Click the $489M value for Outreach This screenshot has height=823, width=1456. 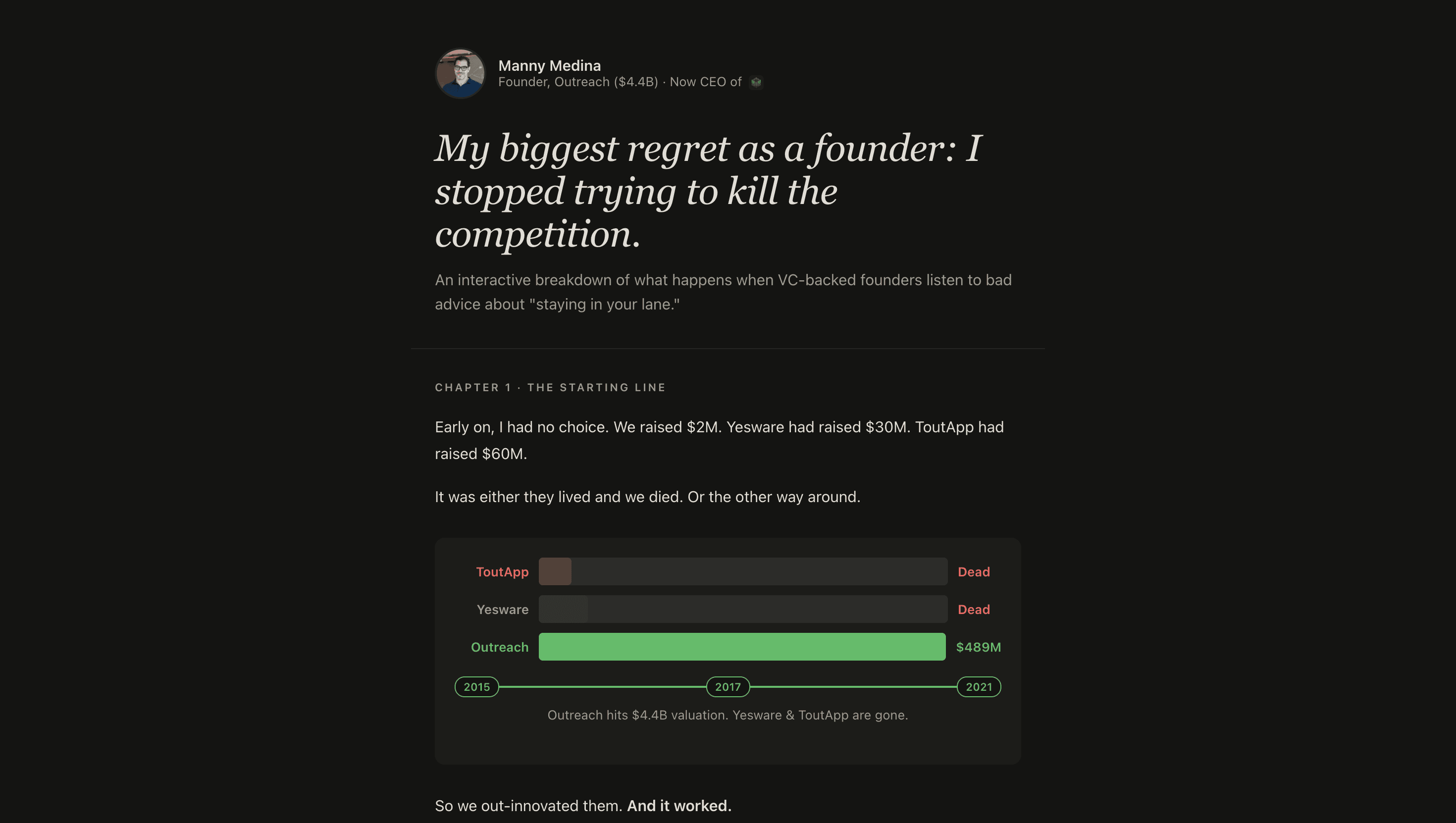(x=978, y=647)
